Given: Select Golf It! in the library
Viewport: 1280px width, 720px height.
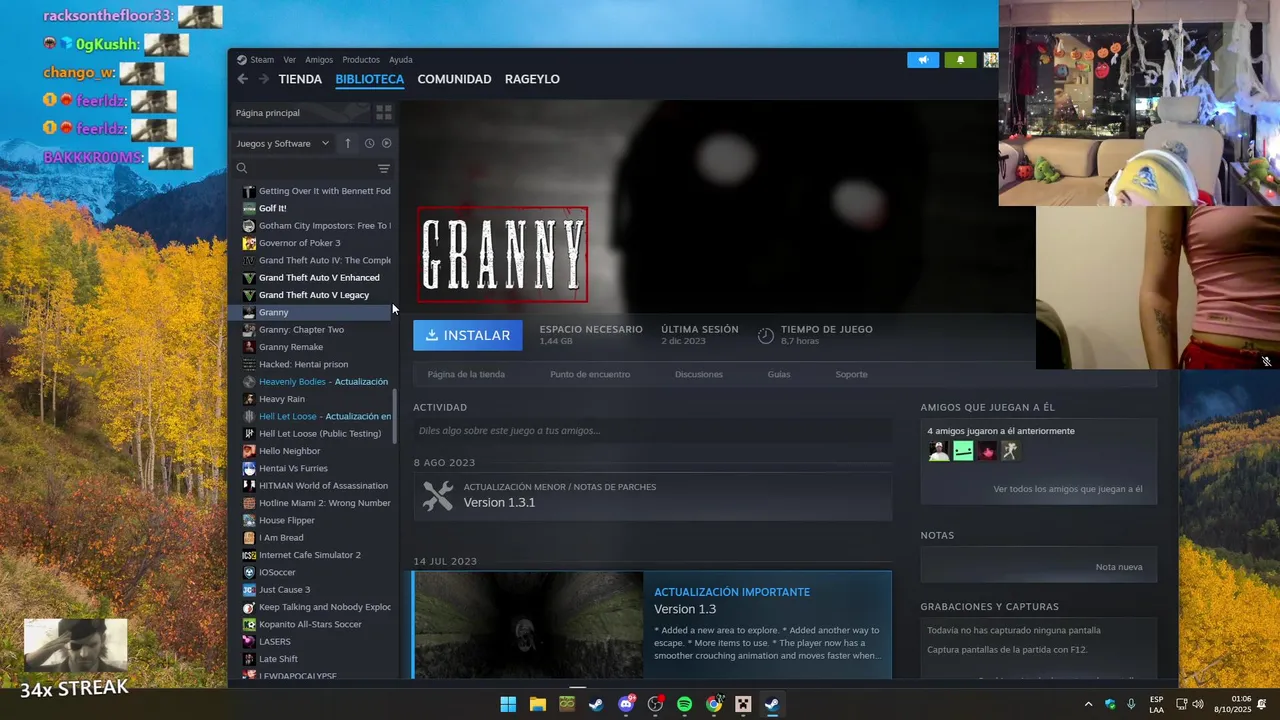Looking at the screenshot, I should point(316,208).
